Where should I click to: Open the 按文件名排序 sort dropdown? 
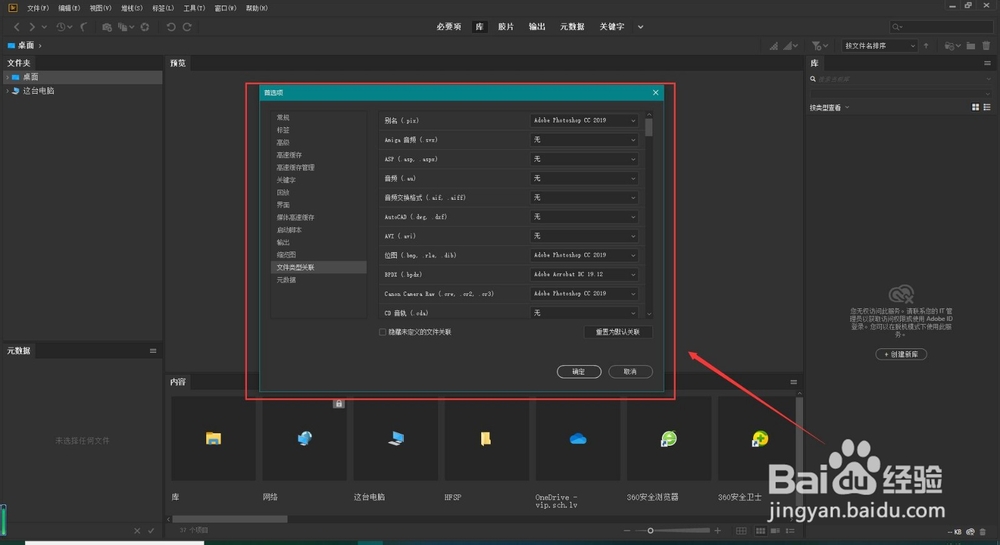(x=879, y=46)
